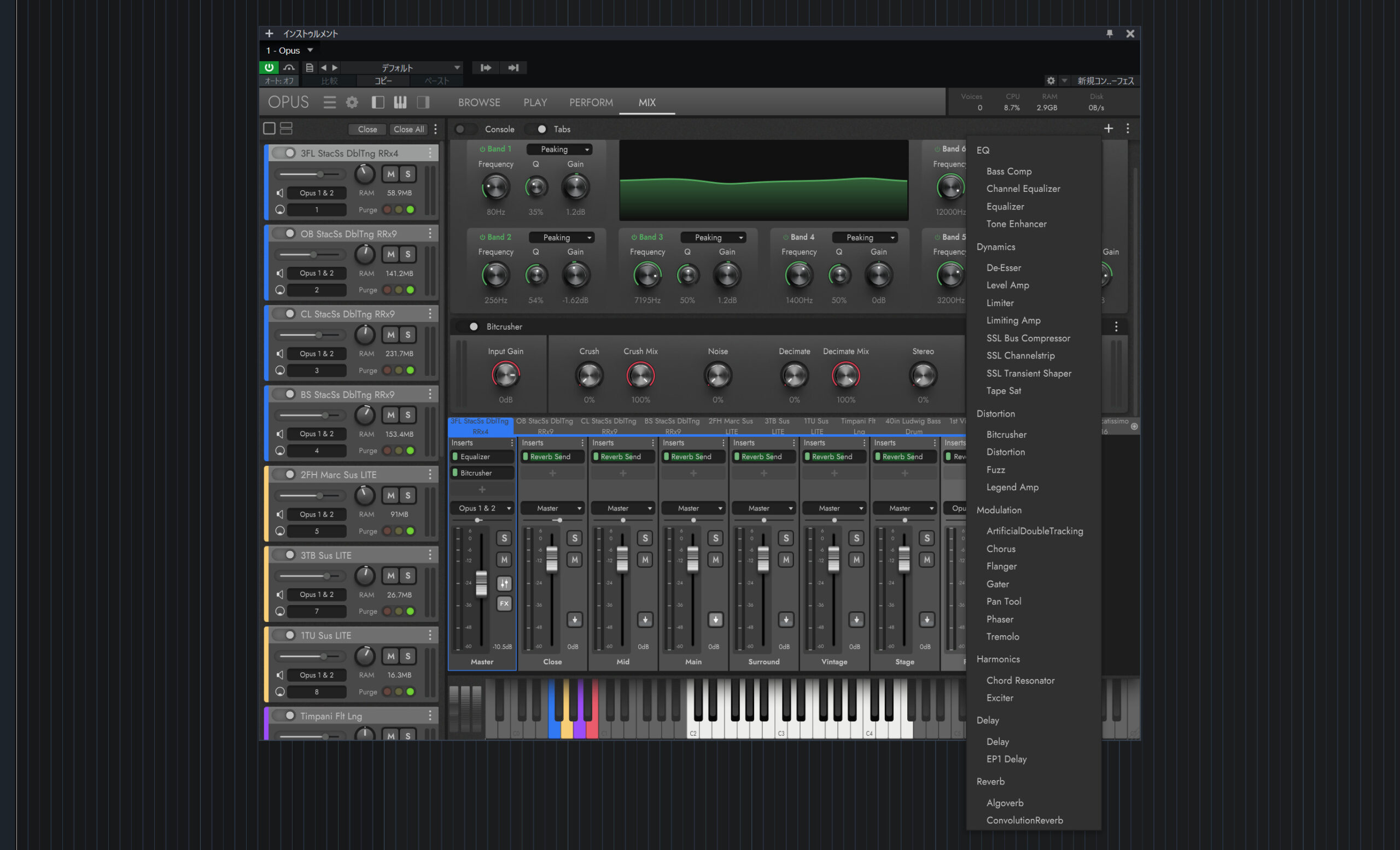Toggle enable switch for 3FL StacSs DblTng RRx4
Image resolution: width=1400 pixels, height=850 pixels.
pyautogui.click(x=285, y=153)
